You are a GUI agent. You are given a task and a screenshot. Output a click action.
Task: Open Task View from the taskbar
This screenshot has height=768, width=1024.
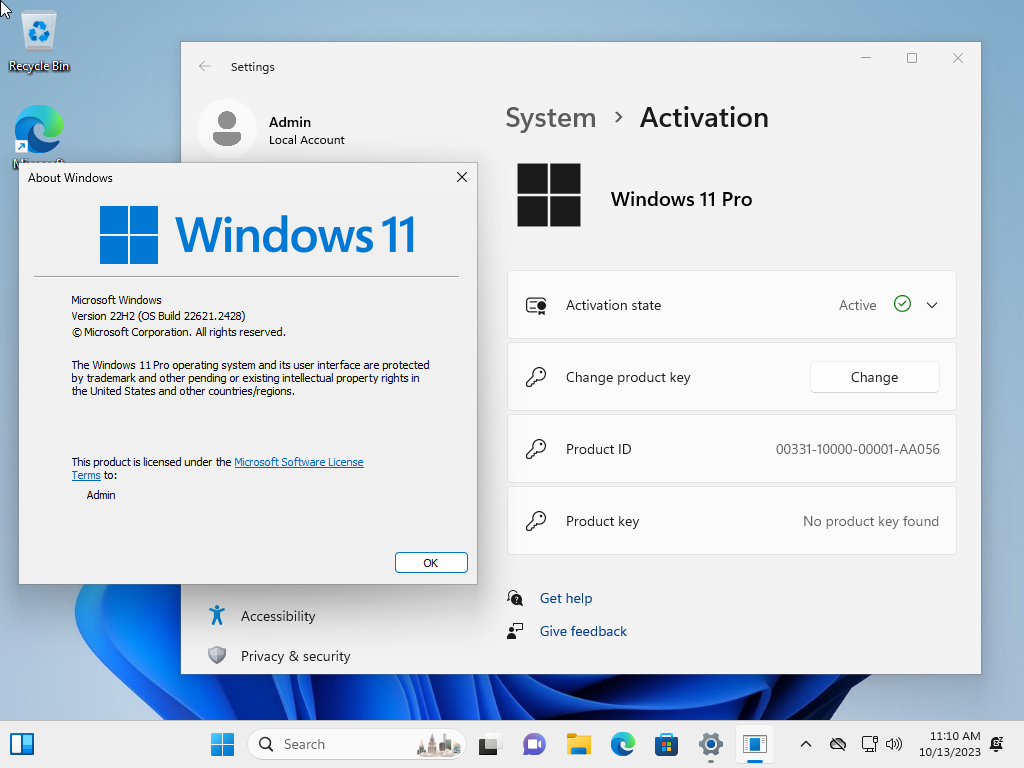490,744
